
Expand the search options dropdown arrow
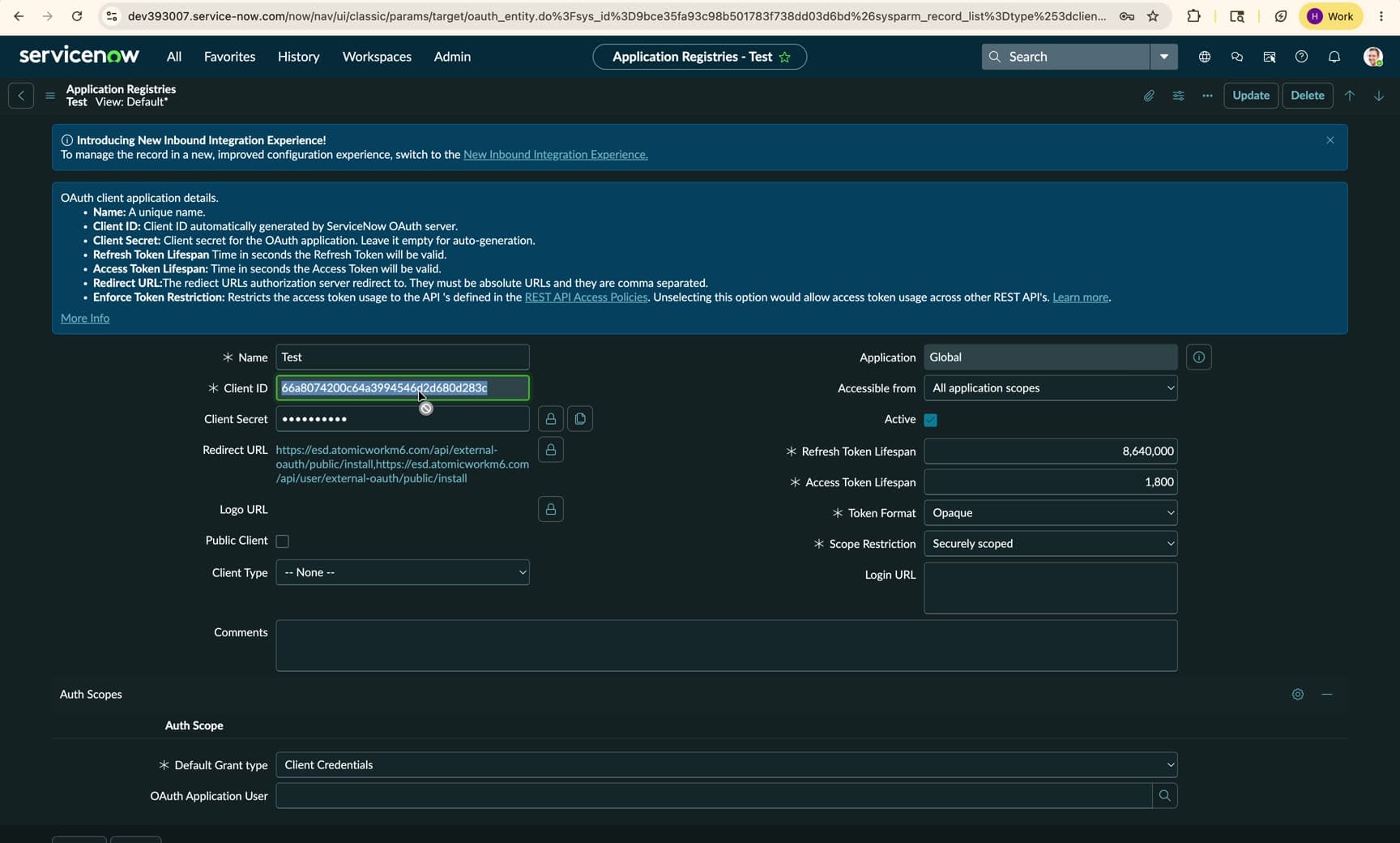[1163, 57]
